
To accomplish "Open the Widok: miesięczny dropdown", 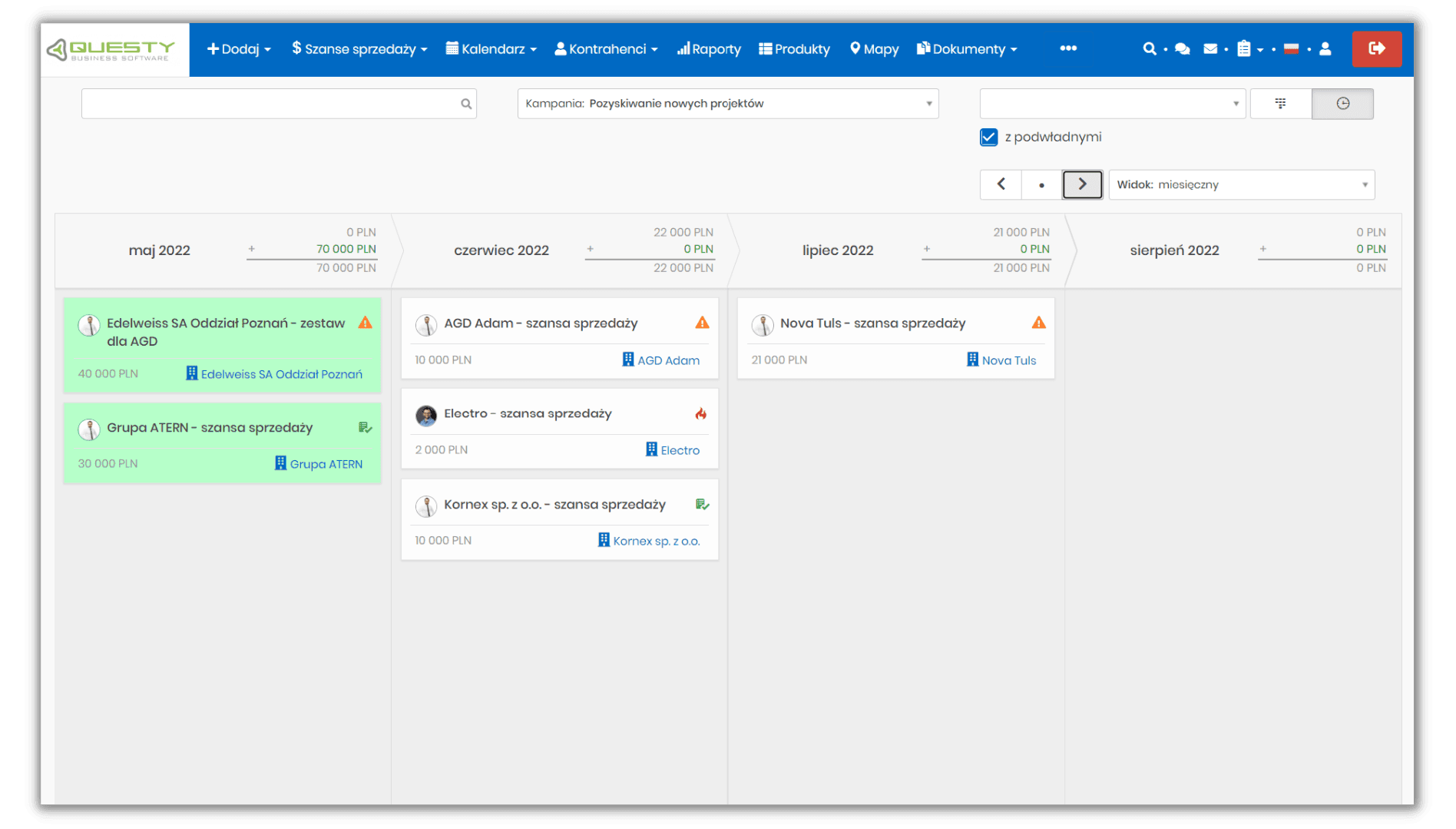I will coord(1242,184).
